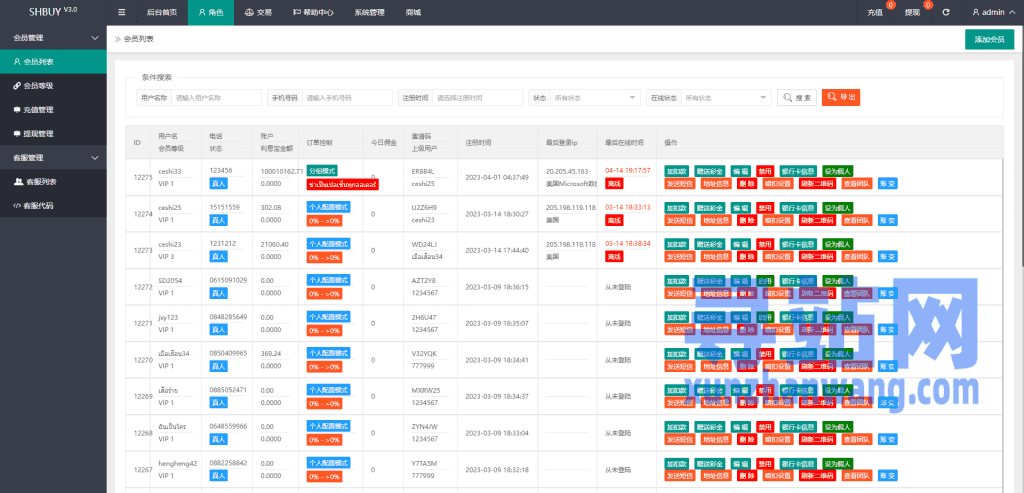Focus the 手机号码 search input
1024x493 pixels.
pyautogui.click(x=347, y=97)
